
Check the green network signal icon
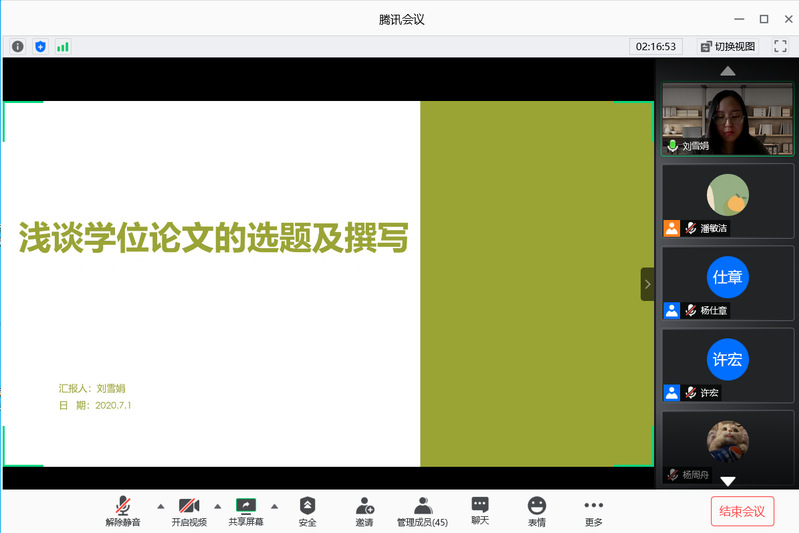point(63,46)
